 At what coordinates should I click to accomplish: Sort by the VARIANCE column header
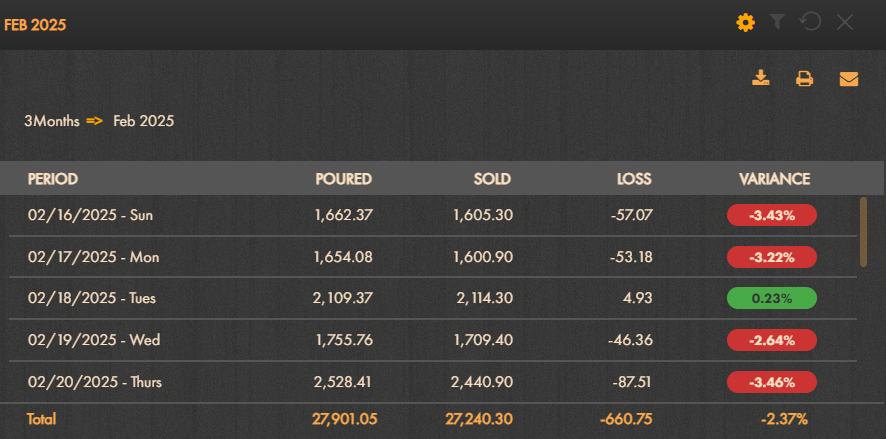point(775,179)
